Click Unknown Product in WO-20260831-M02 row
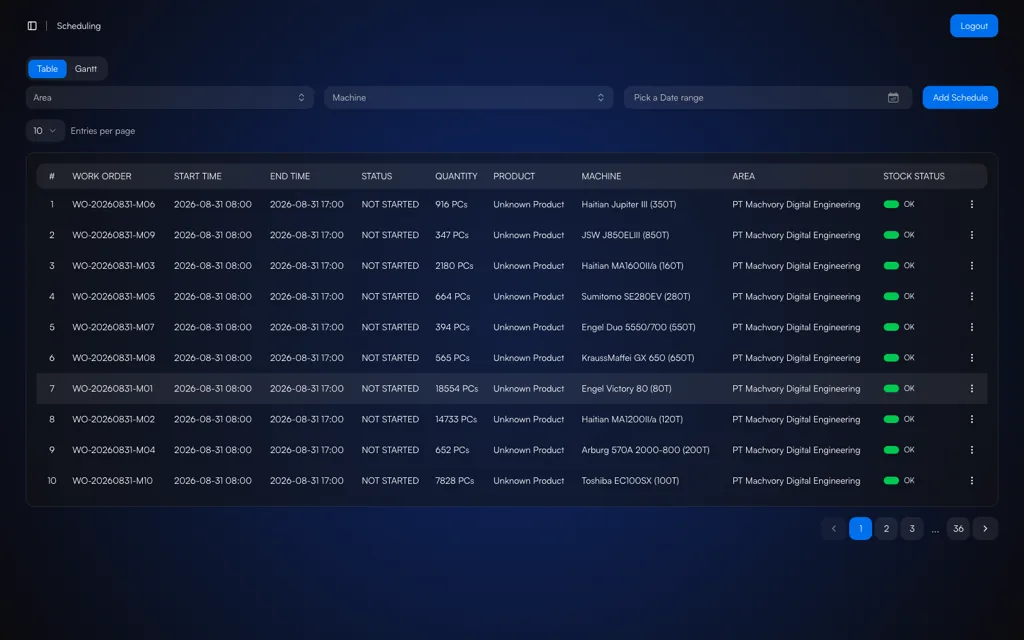This screenshot has width=1024, height=640. pyautogui.click(x=528, y=419)
